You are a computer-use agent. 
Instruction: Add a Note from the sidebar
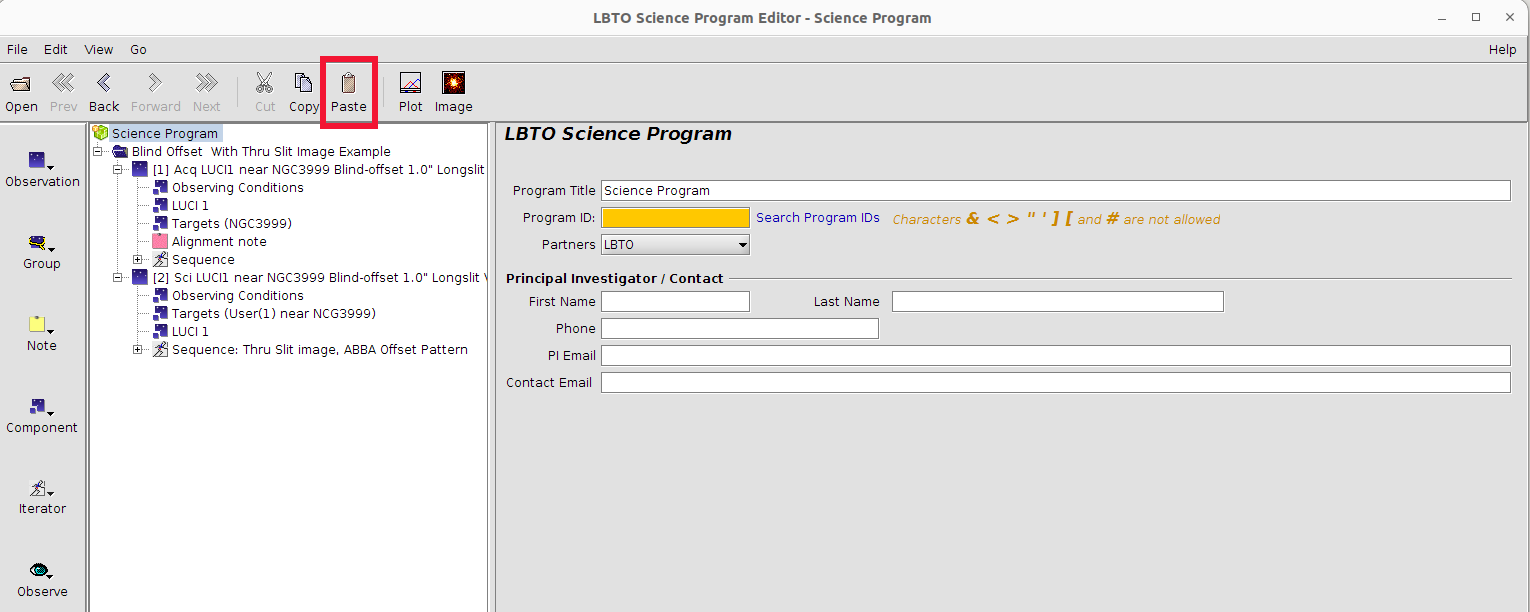41,326
